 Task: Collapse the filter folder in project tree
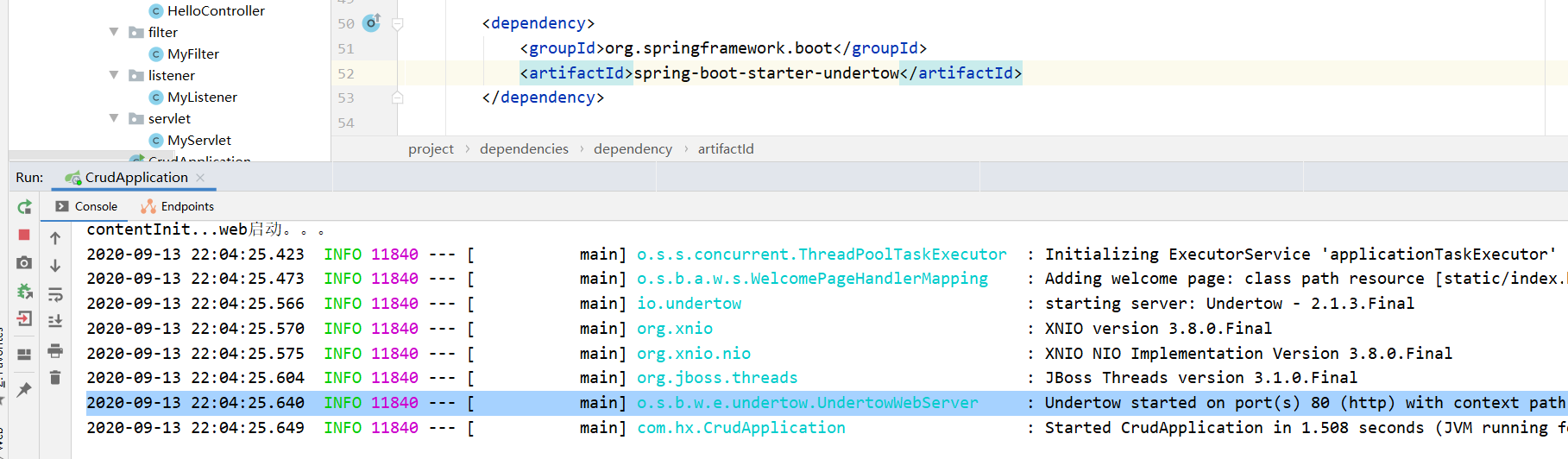click(x=114, y=32)
